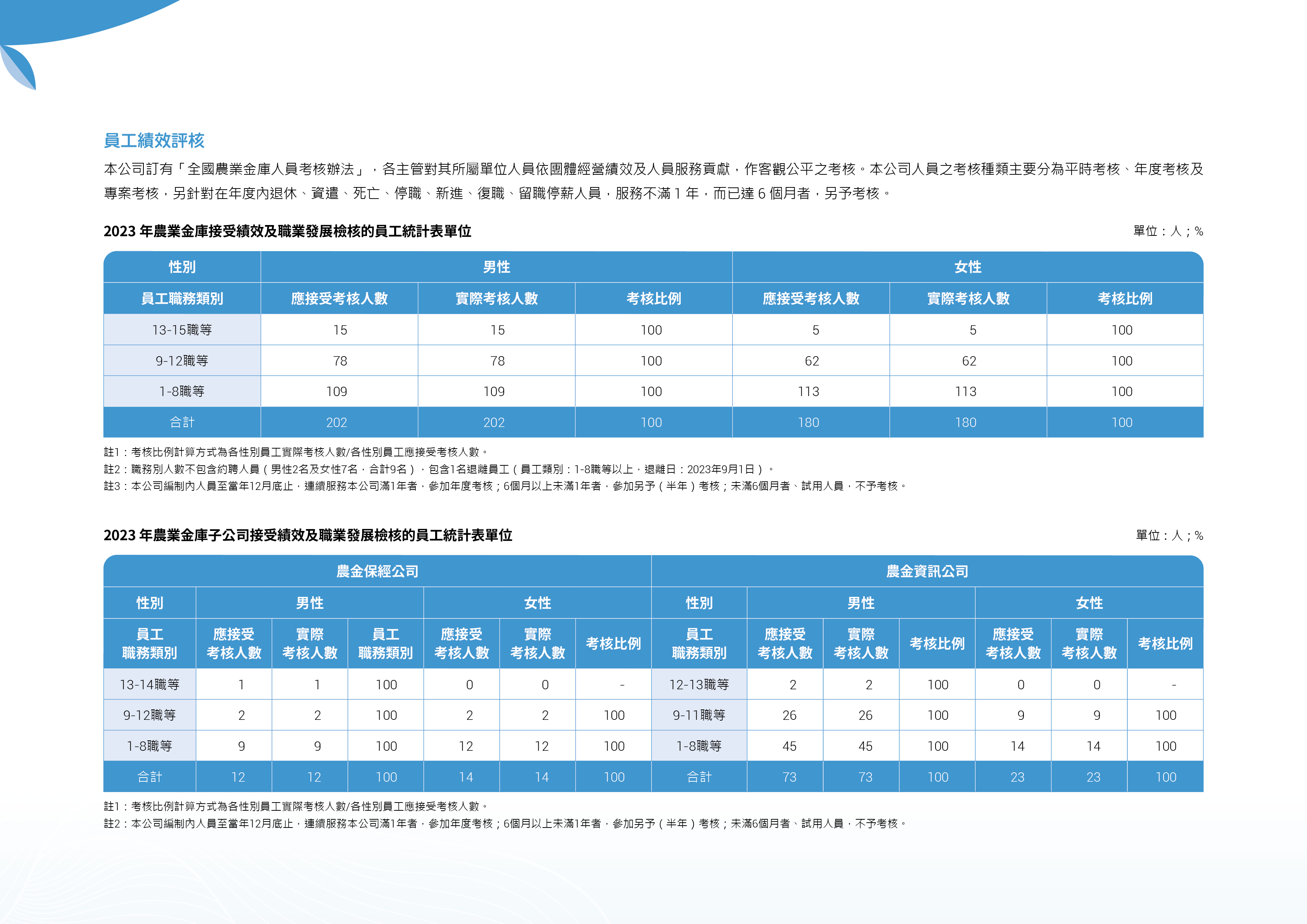
Task: Click the 員工職務類別 header in first table
Action: pos(182,298)
